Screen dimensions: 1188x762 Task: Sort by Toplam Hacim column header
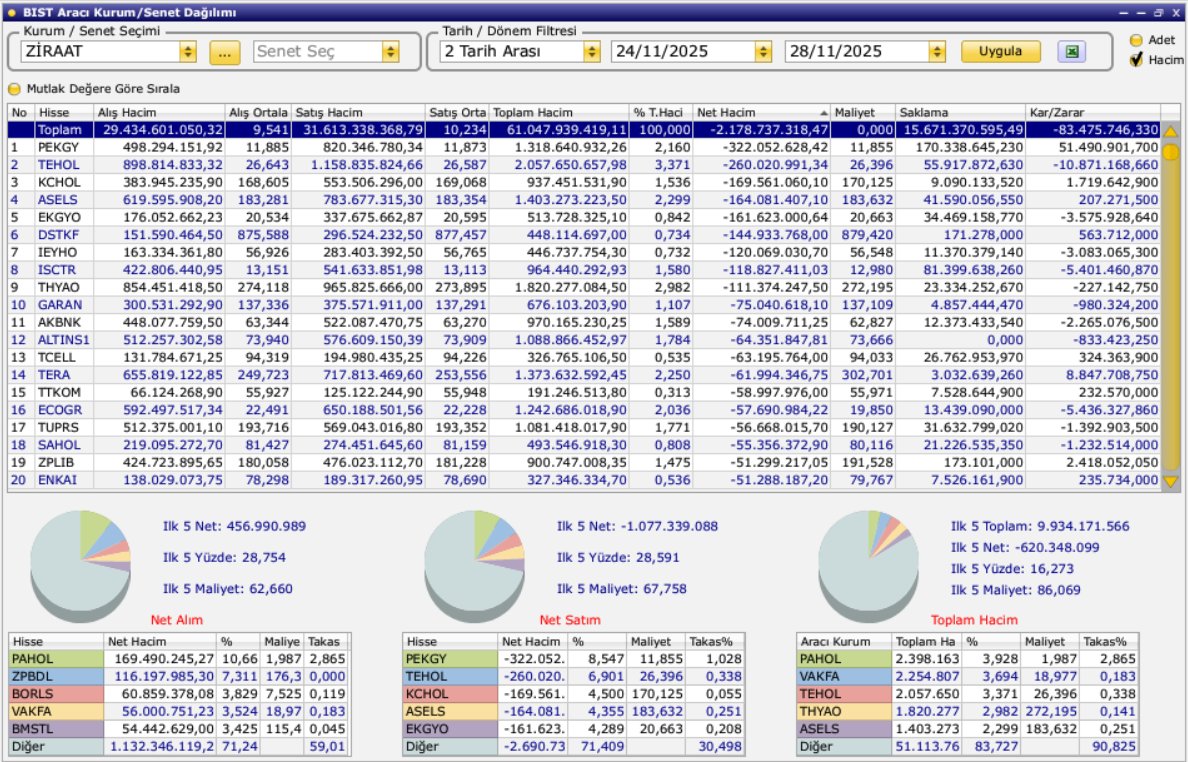(559, 112)
